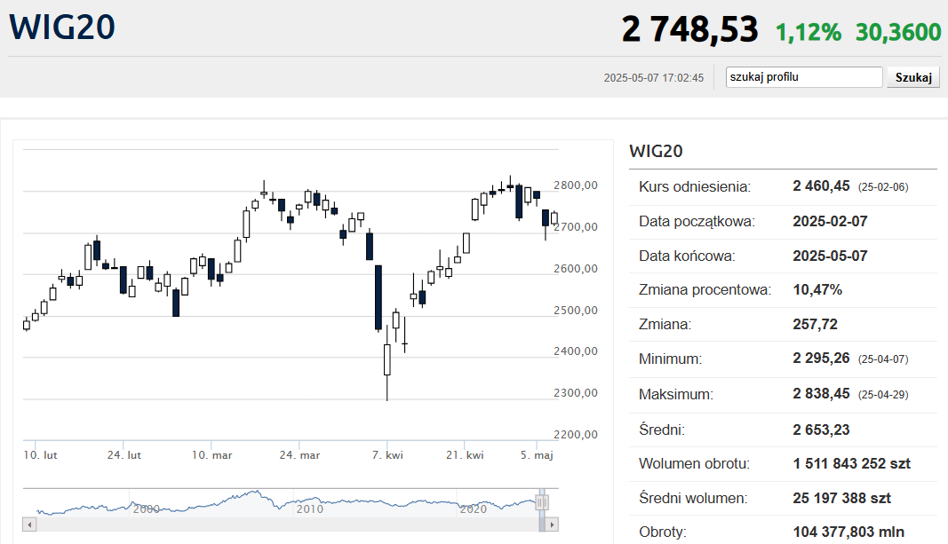
Task: Click the 'Maksimum:' label
Action: 676,395
